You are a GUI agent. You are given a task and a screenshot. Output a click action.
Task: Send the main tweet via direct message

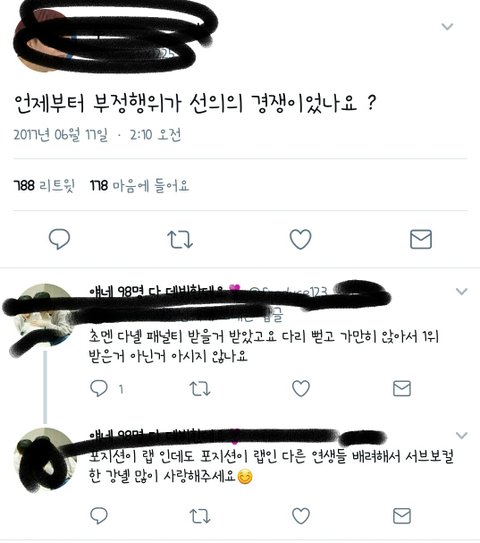coord(421,239)
